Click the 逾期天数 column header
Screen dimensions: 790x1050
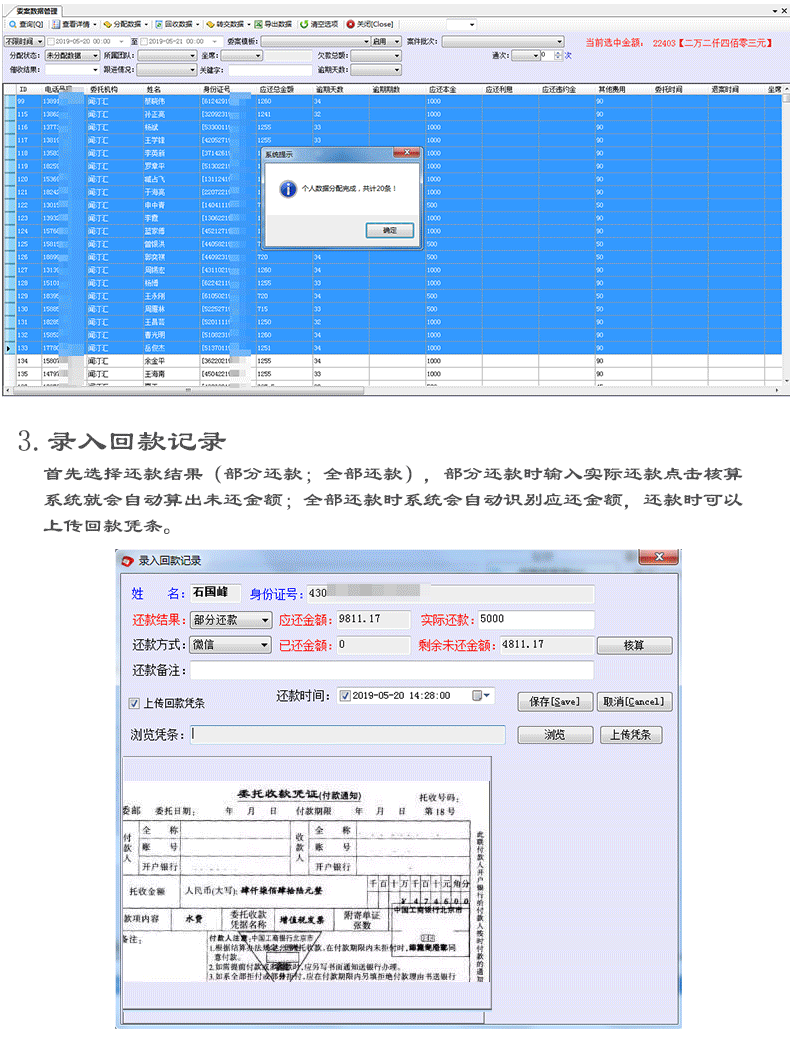pos(341,89)
